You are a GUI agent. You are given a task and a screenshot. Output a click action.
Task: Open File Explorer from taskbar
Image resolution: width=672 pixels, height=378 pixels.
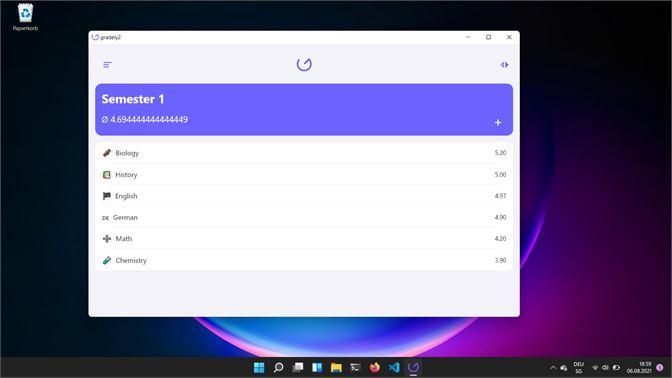pos(336,367)
